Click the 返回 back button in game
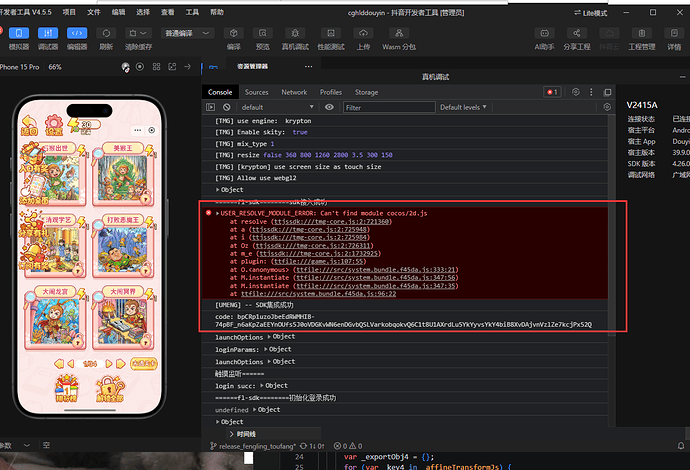Image resolution: width=690 pixels, height=470 pixels. 29,125
